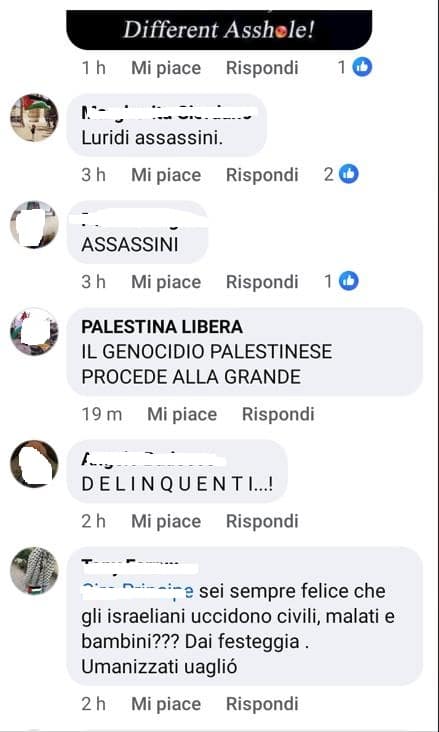The image size is (439, 732).
Task: Like the 'Umanizzati uaglió' comment
Action: (166, 704)
